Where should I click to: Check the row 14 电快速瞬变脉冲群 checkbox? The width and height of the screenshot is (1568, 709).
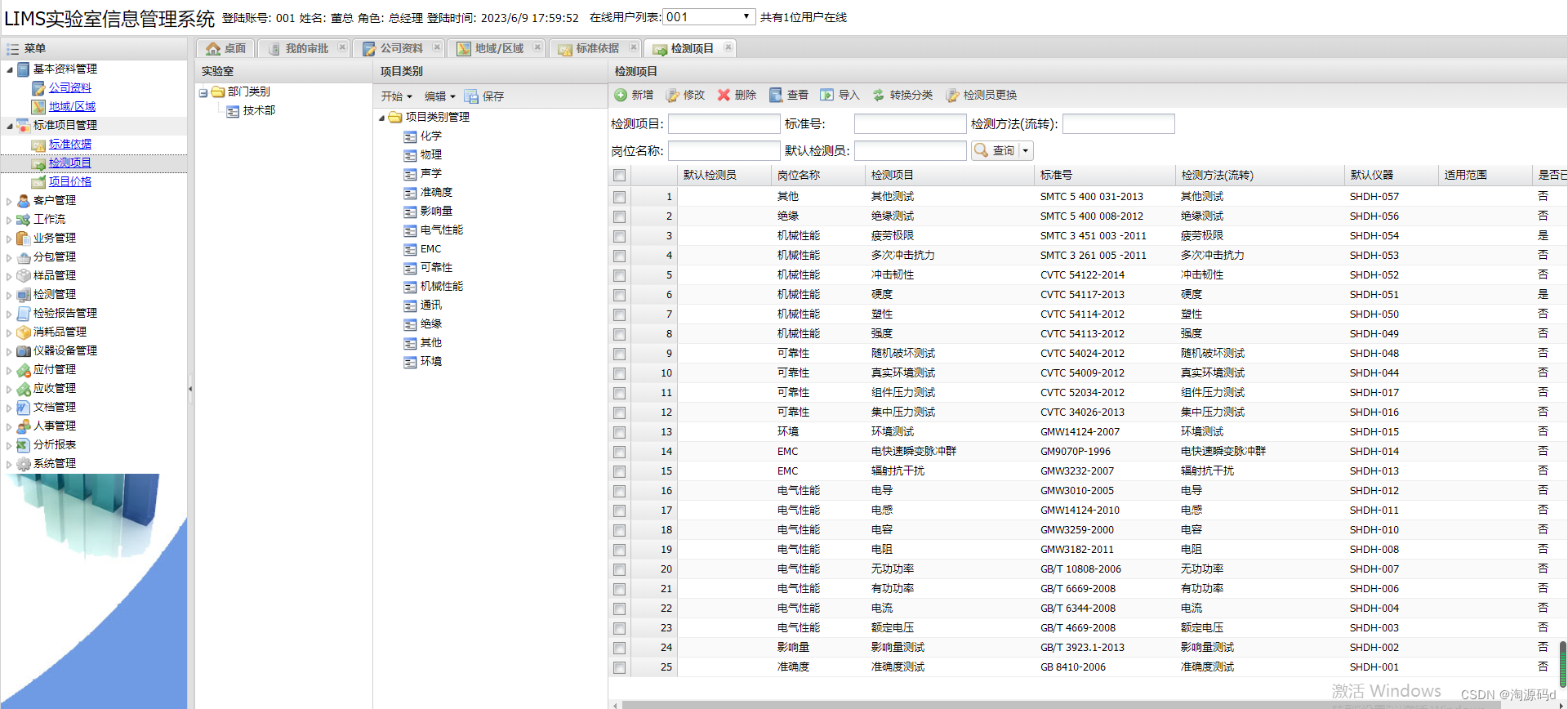click(620, 453)
